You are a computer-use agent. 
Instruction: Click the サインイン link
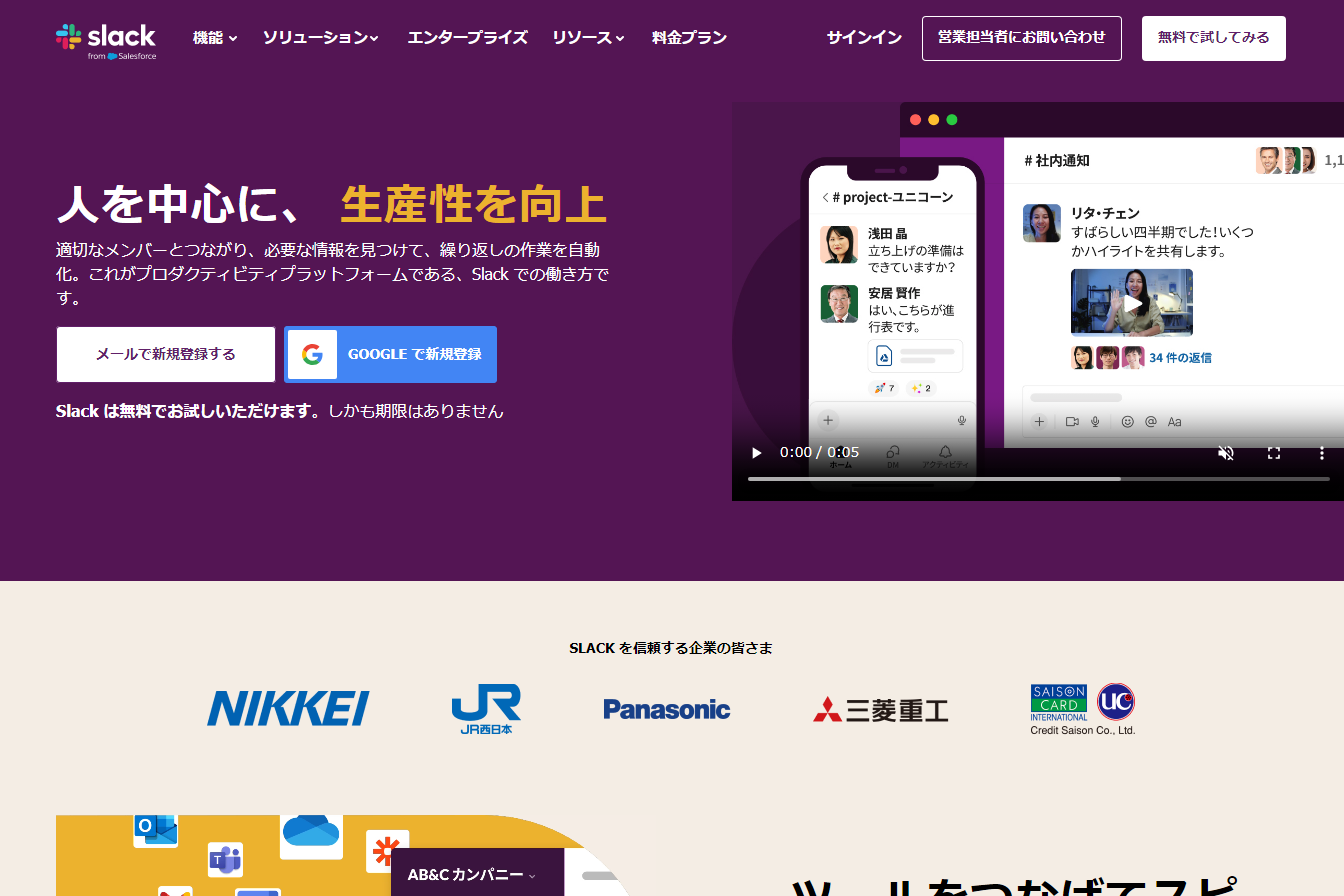(864, 38)
